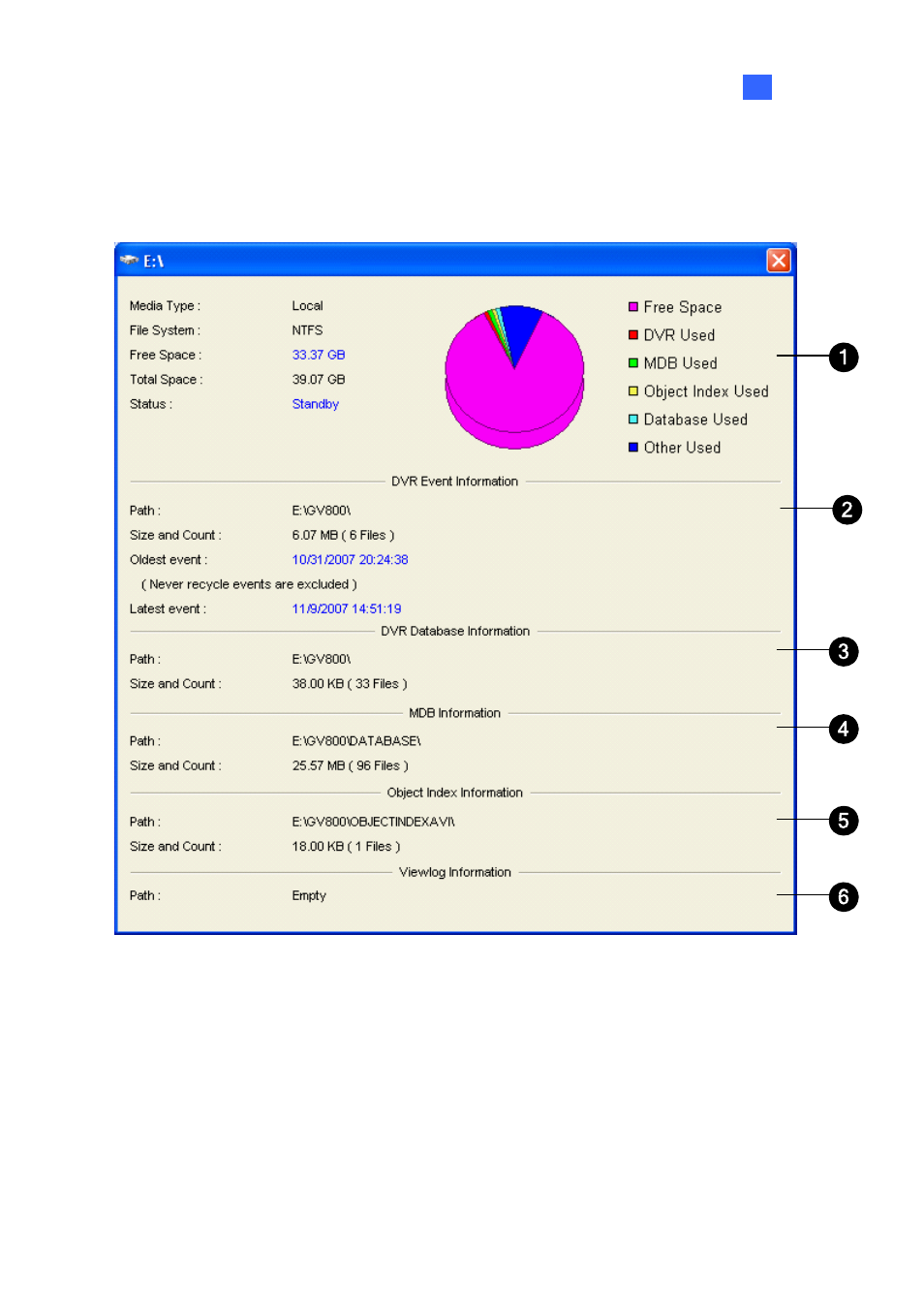Click the path E:\GV800\OBJECTINDEXAVI\
The image size is (924, 1308).
point(373,822)
